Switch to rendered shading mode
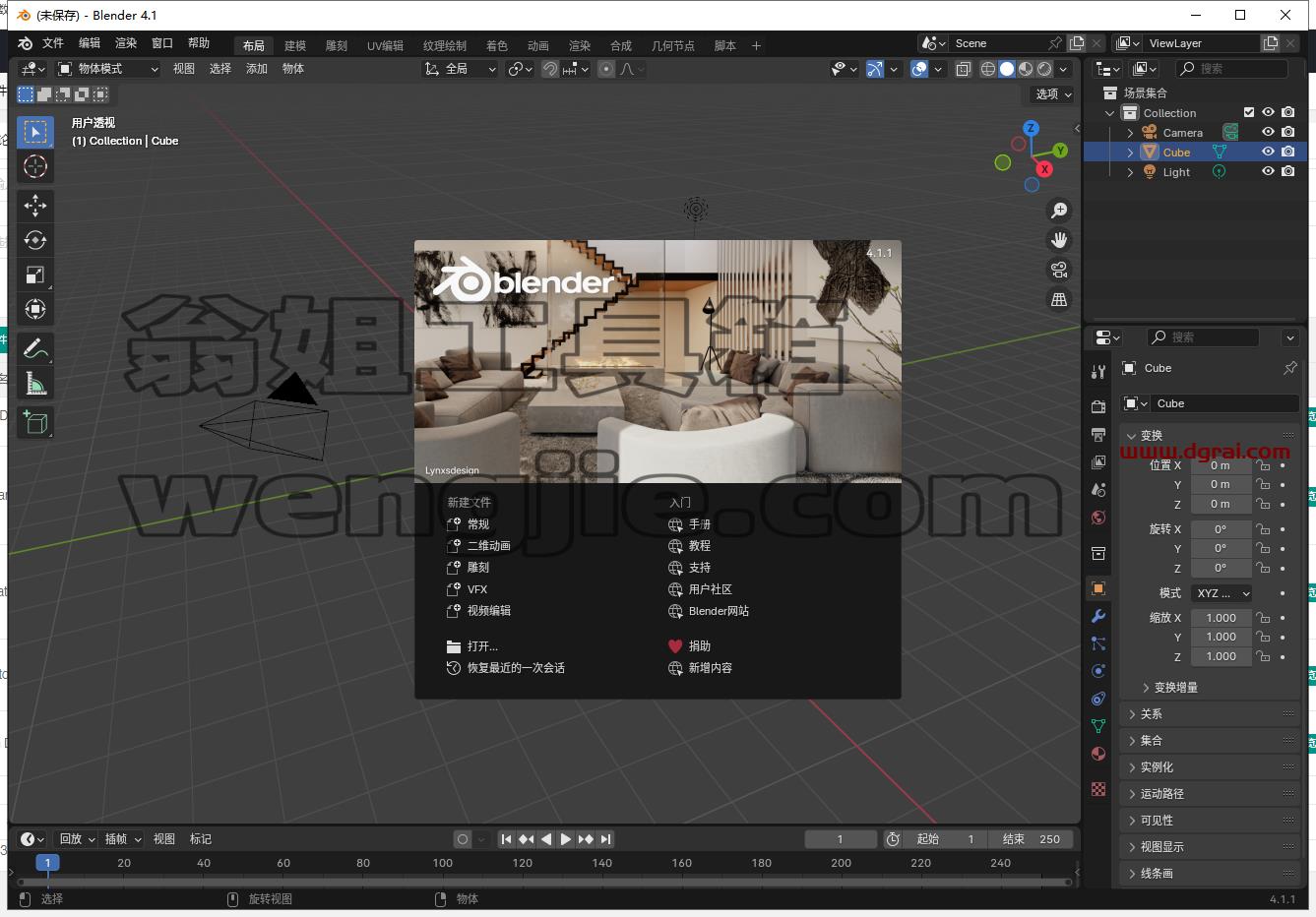The height and width of the screenshot is (917, 1316). coord(1044,69)
